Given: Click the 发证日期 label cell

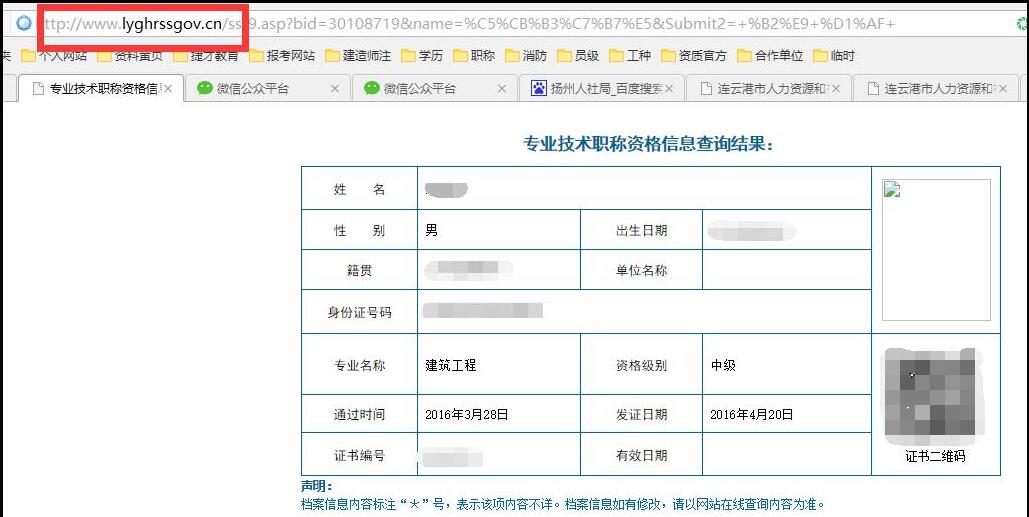Looking at the screenshot, I should pos(641,414).
